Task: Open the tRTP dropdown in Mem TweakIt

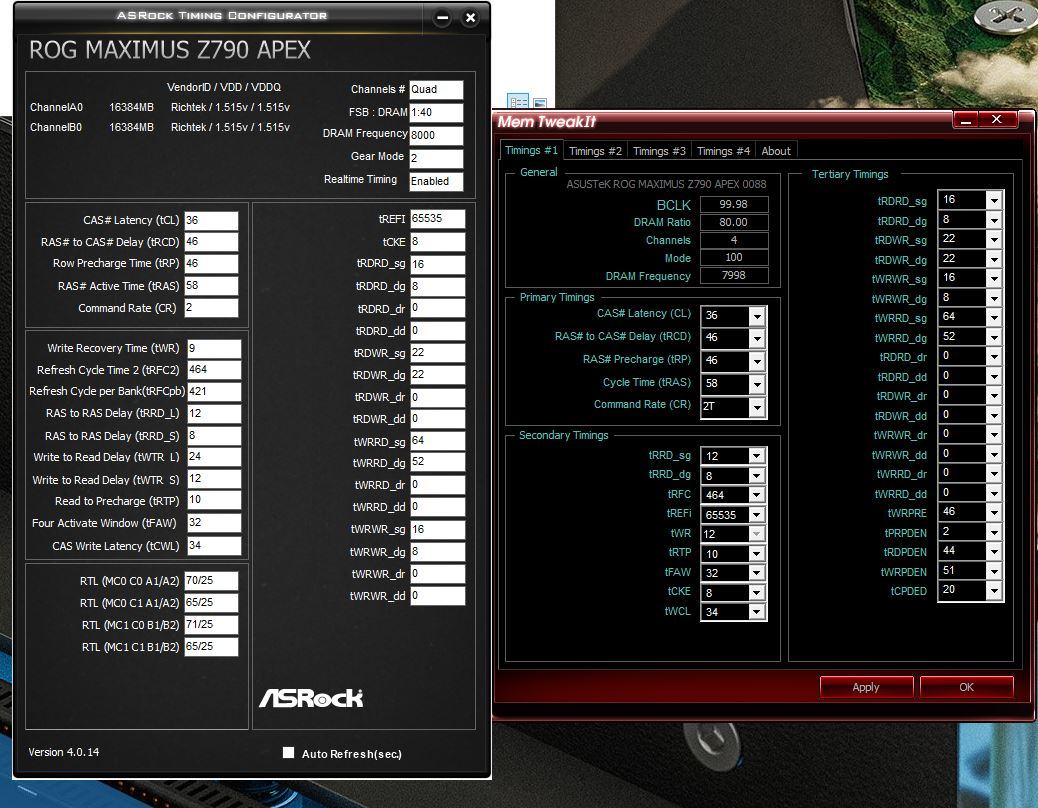Action: pyautogui.click(x=756, y=553)
